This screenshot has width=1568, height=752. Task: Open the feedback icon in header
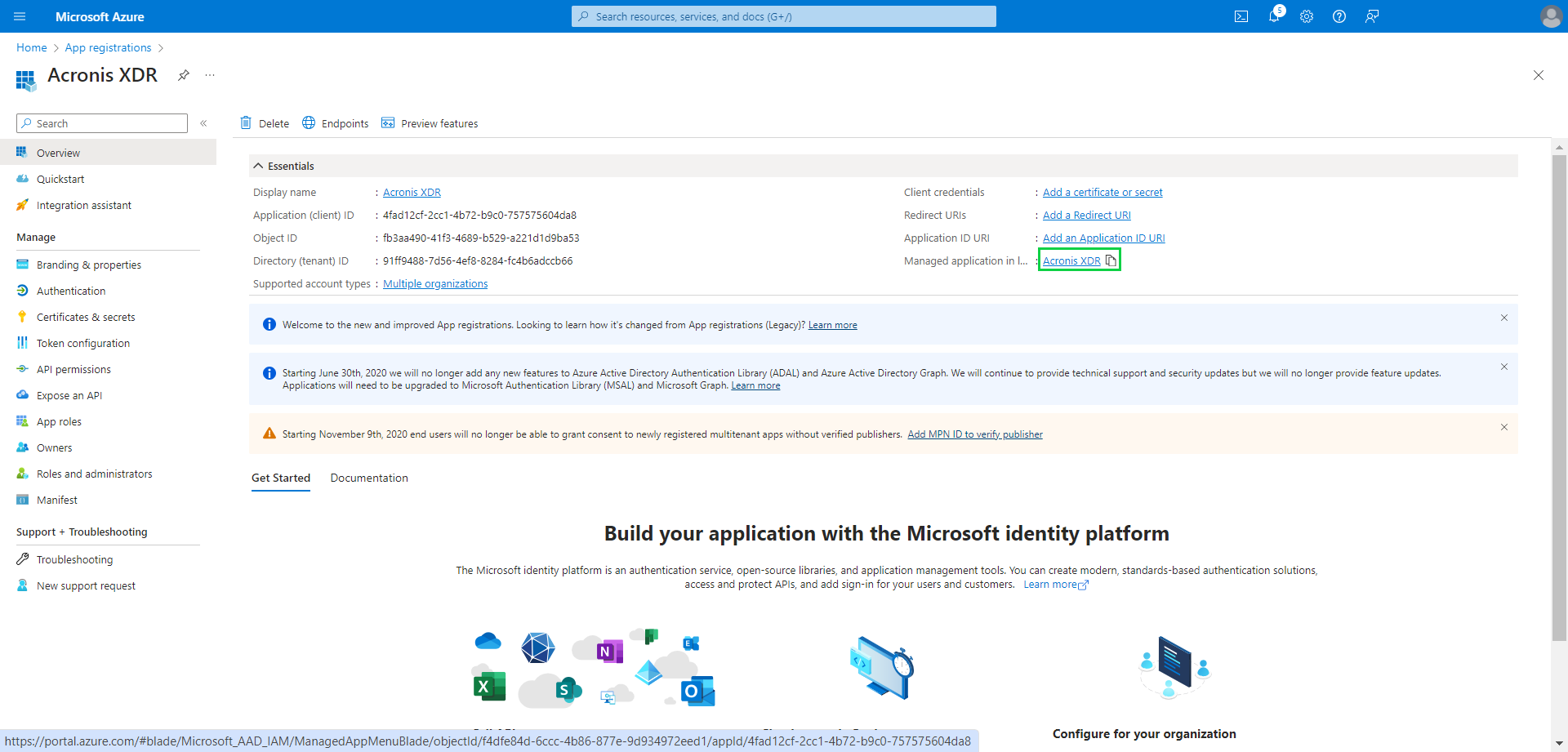point(1372,16)
